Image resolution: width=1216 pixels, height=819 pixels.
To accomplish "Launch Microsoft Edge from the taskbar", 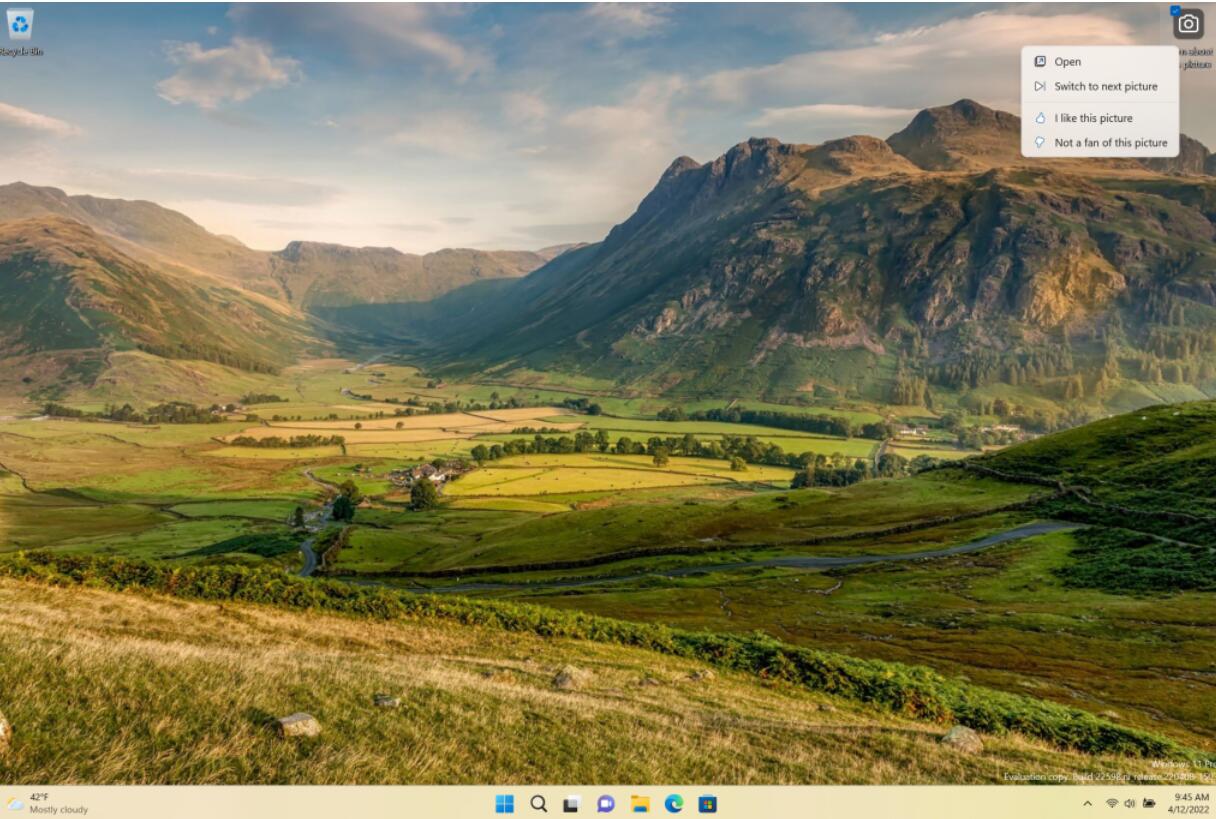I will tap(672, 803).
